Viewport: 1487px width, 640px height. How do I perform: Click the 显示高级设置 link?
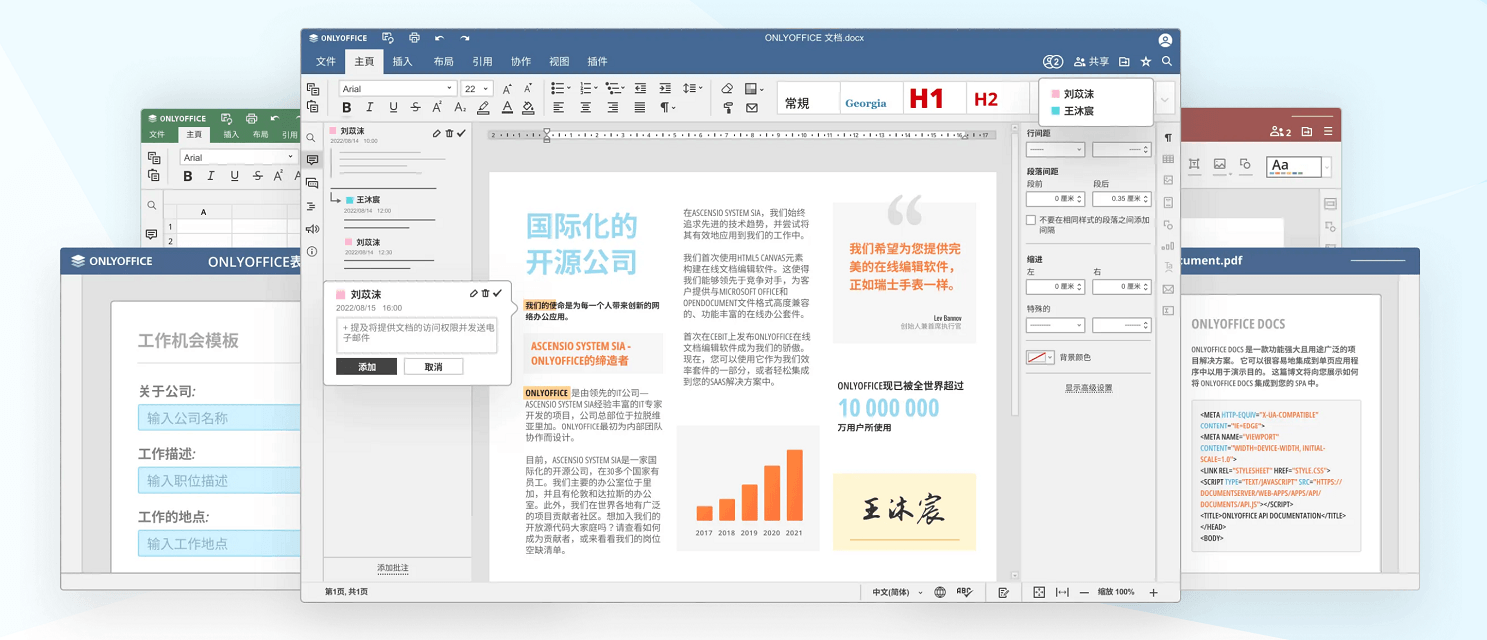tap(1088, 388)
